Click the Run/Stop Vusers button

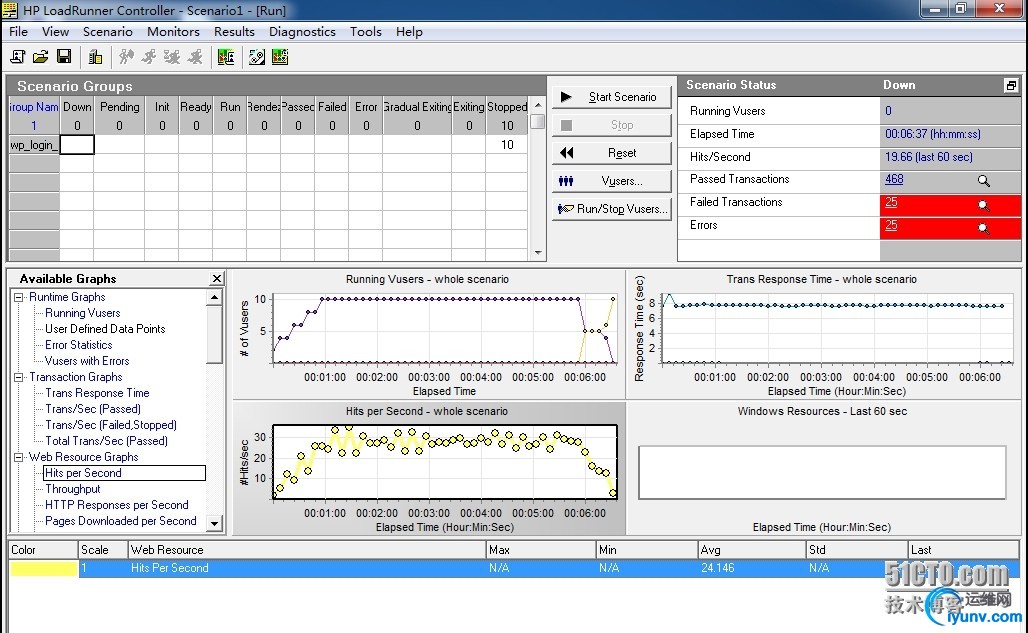point(612,209)
